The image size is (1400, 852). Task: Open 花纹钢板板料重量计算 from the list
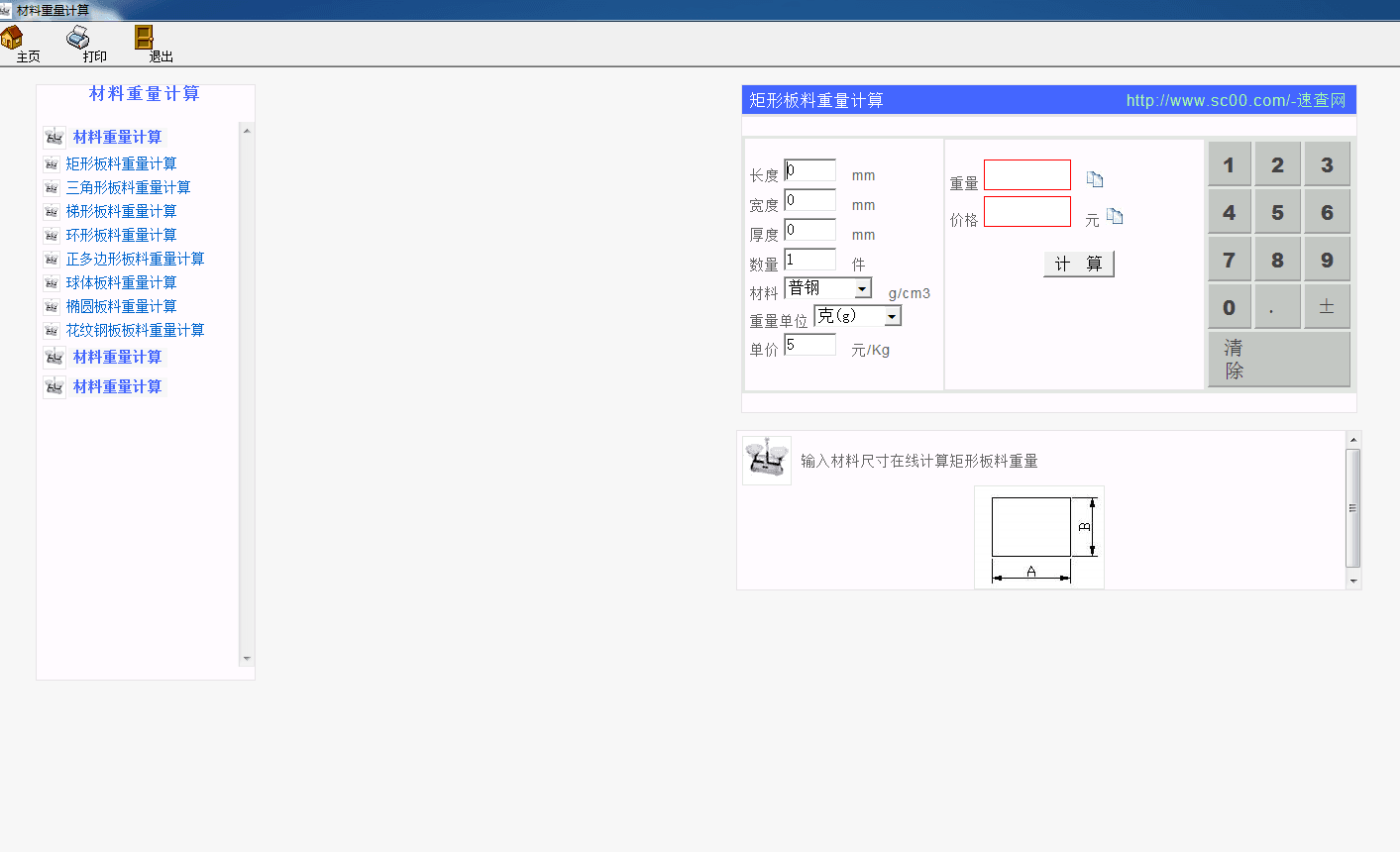[135, 330]
